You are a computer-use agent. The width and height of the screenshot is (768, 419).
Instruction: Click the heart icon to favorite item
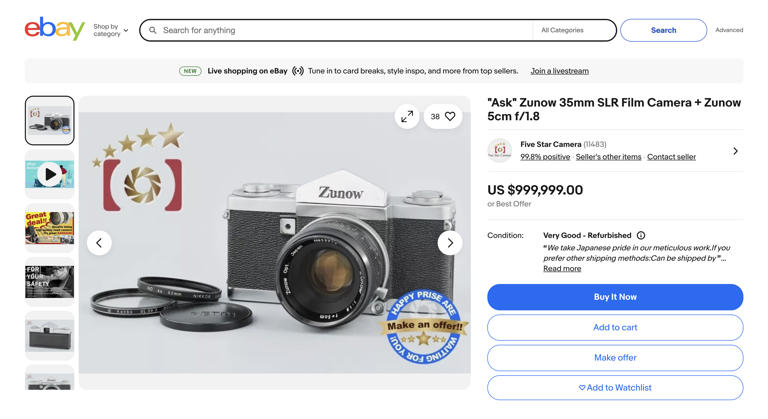[450, 117]
